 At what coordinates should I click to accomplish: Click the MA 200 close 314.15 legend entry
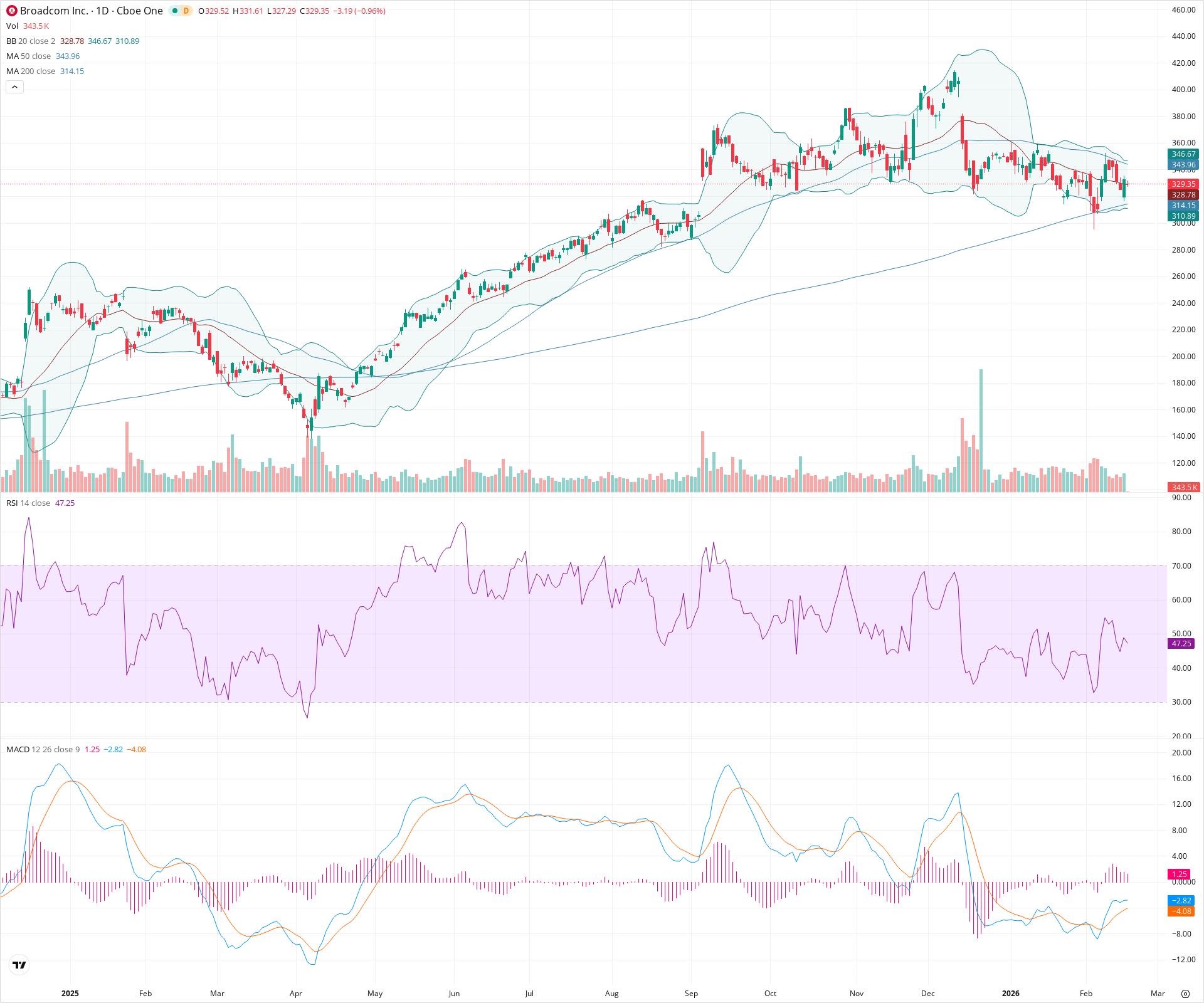tap(44, 71)
